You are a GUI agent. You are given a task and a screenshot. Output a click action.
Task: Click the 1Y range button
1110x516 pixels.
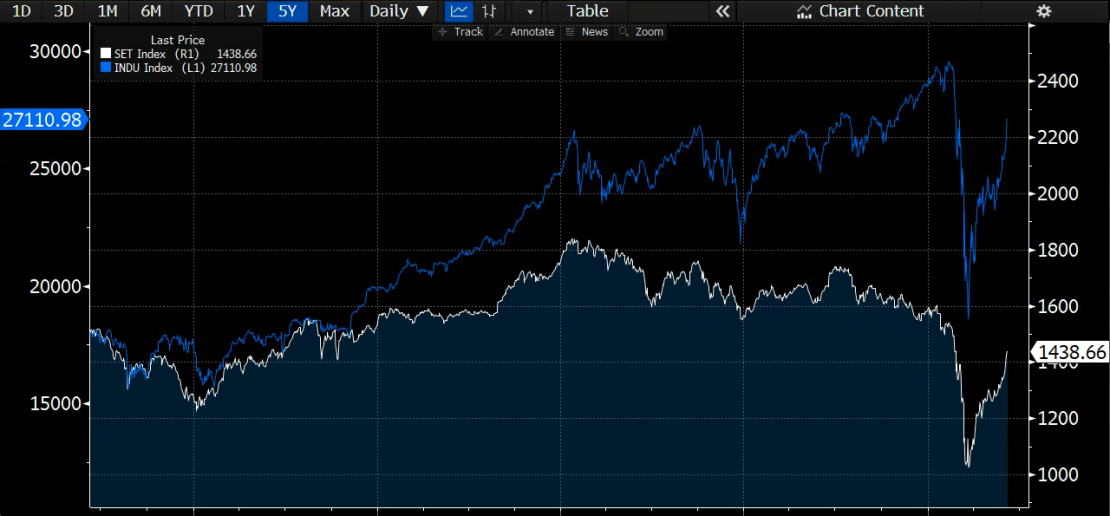coord(244,11)
